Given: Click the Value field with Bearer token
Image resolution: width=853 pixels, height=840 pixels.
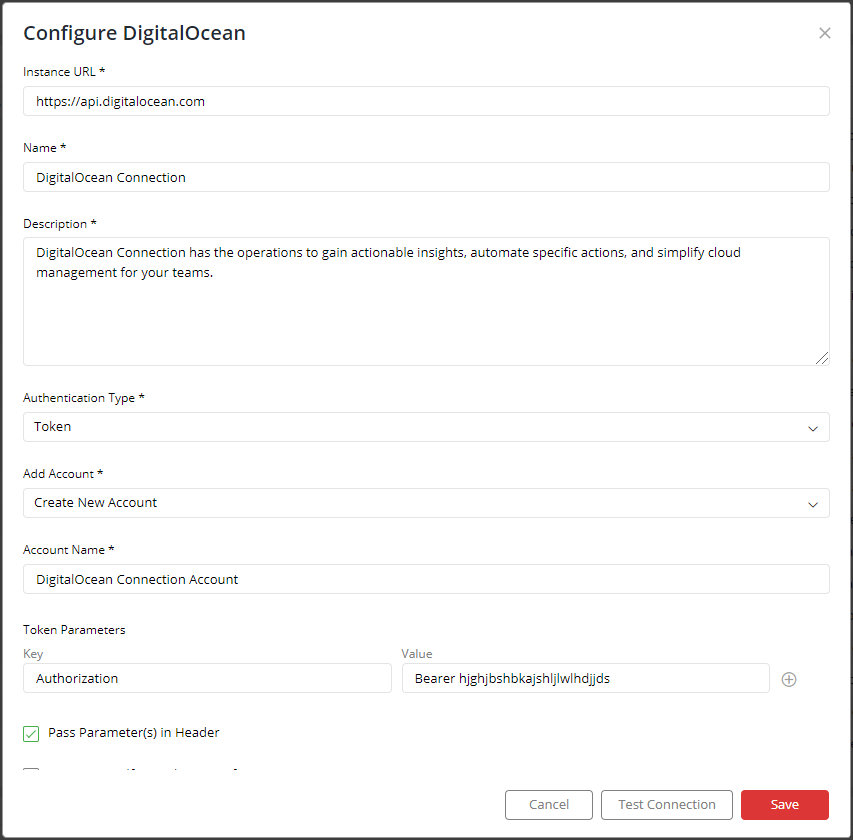Looking at the screenshot, I should 586,678.
